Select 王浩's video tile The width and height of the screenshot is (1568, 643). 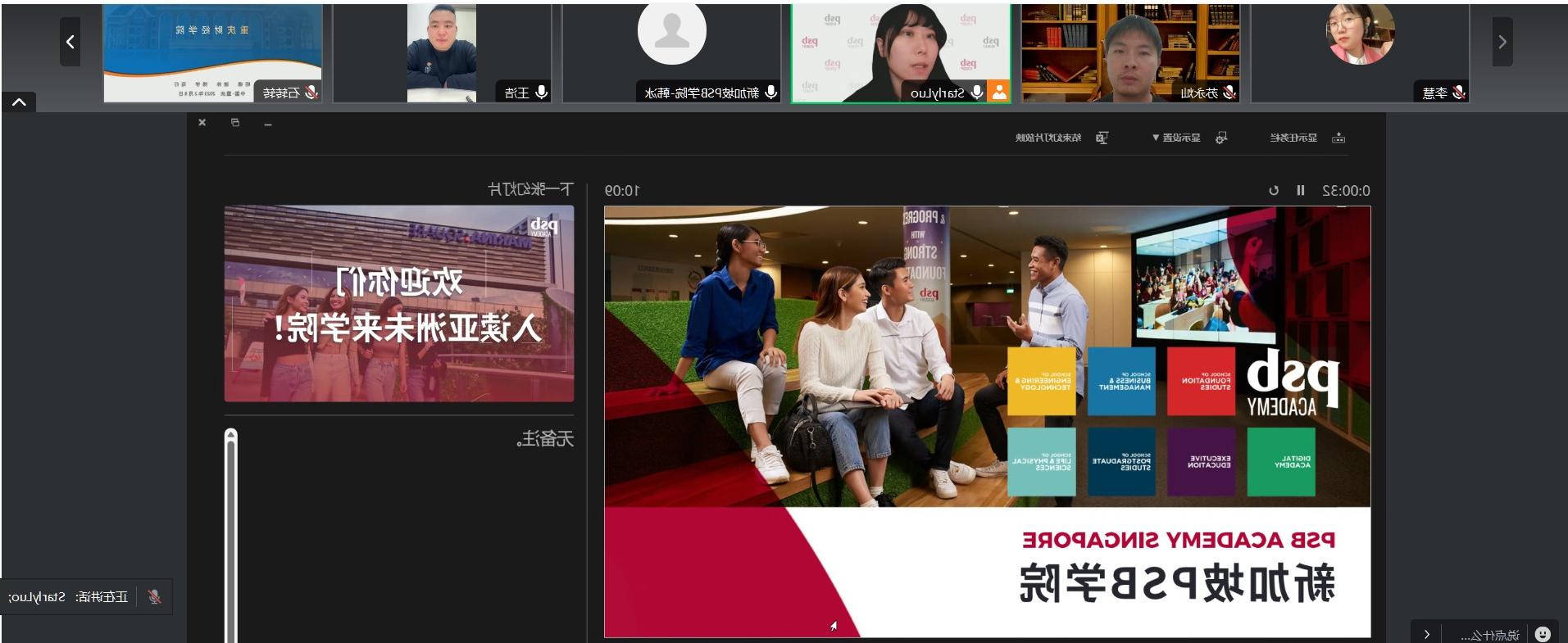pos(442,53)
